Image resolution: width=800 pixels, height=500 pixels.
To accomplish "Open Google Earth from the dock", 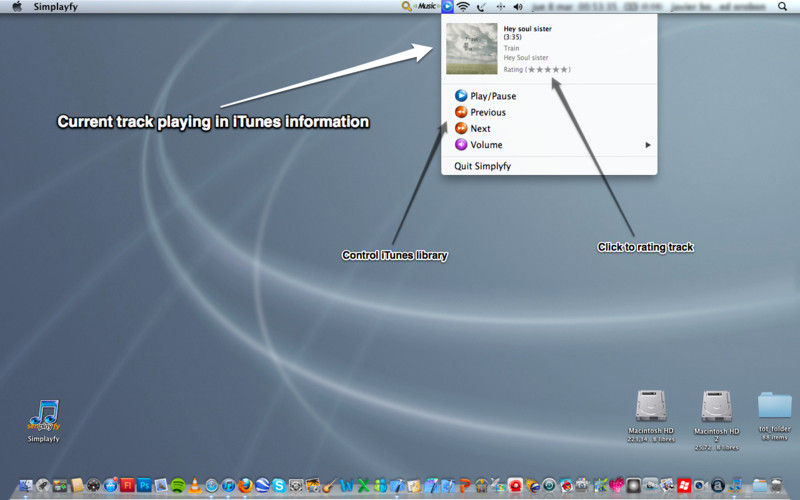I will (x=262, y=486).
